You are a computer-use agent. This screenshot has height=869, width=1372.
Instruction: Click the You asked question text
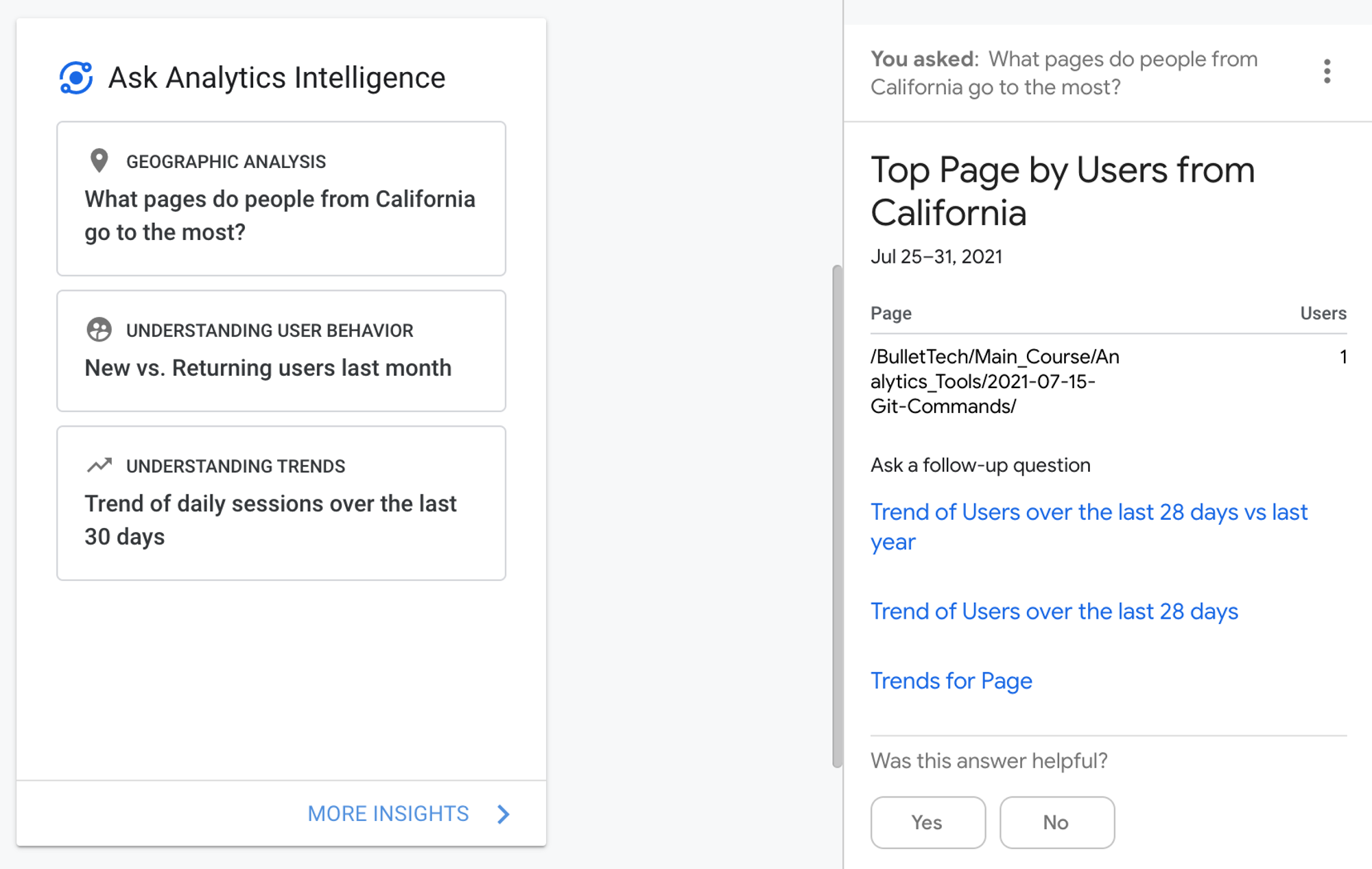(1064, 73)
